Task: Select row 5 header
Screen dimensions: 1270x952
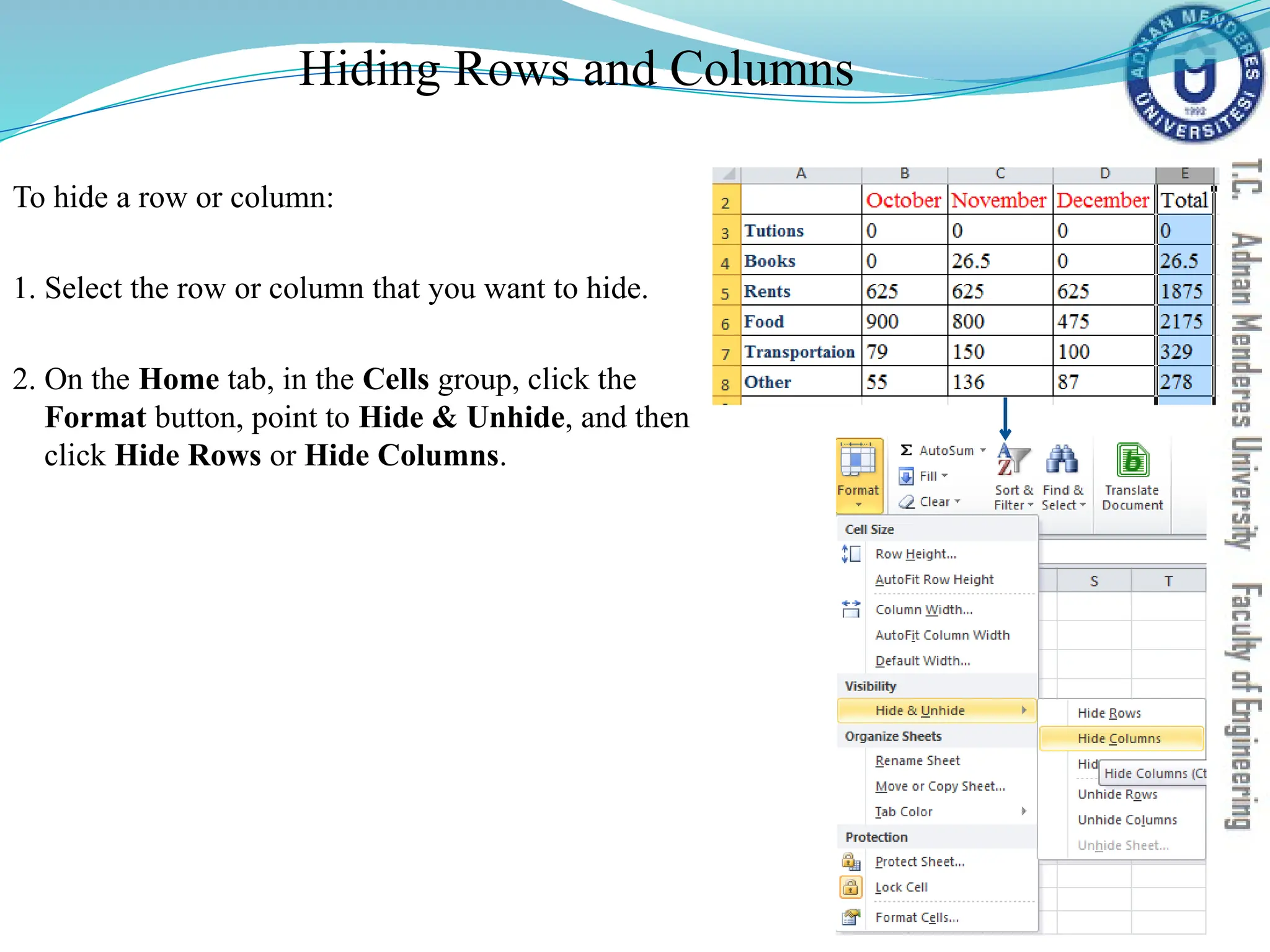Action: click(726, 291)
